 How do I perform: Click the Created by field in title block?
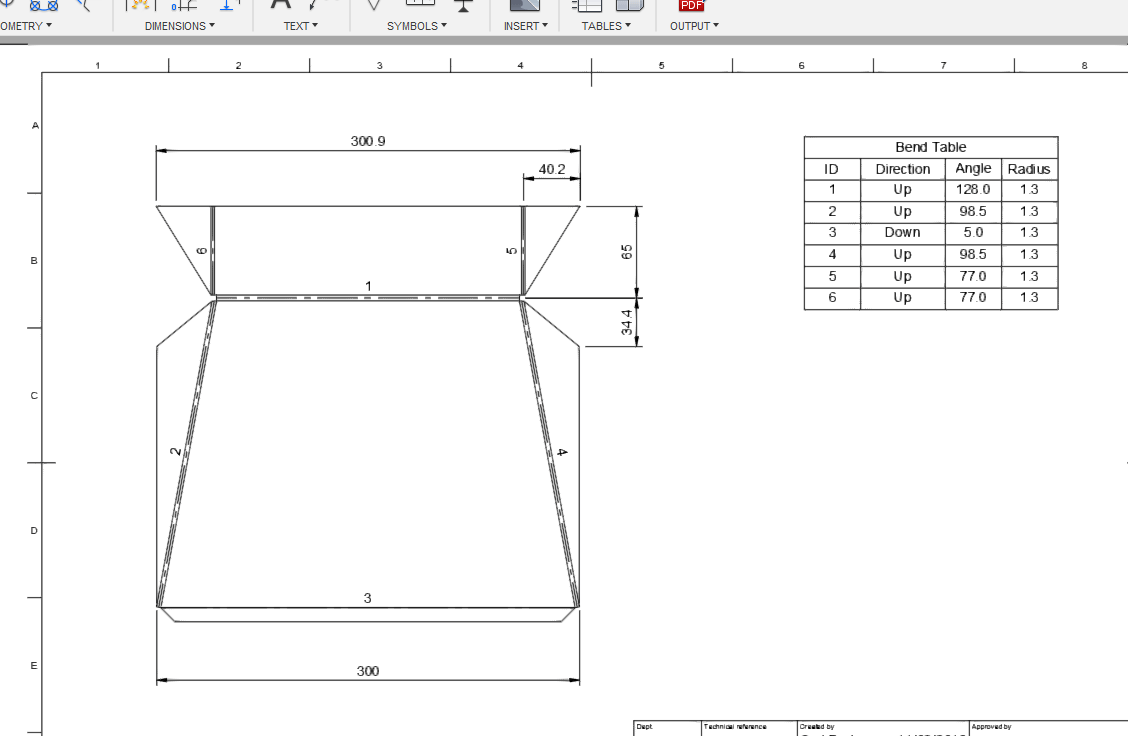click(x=880, y=731)
